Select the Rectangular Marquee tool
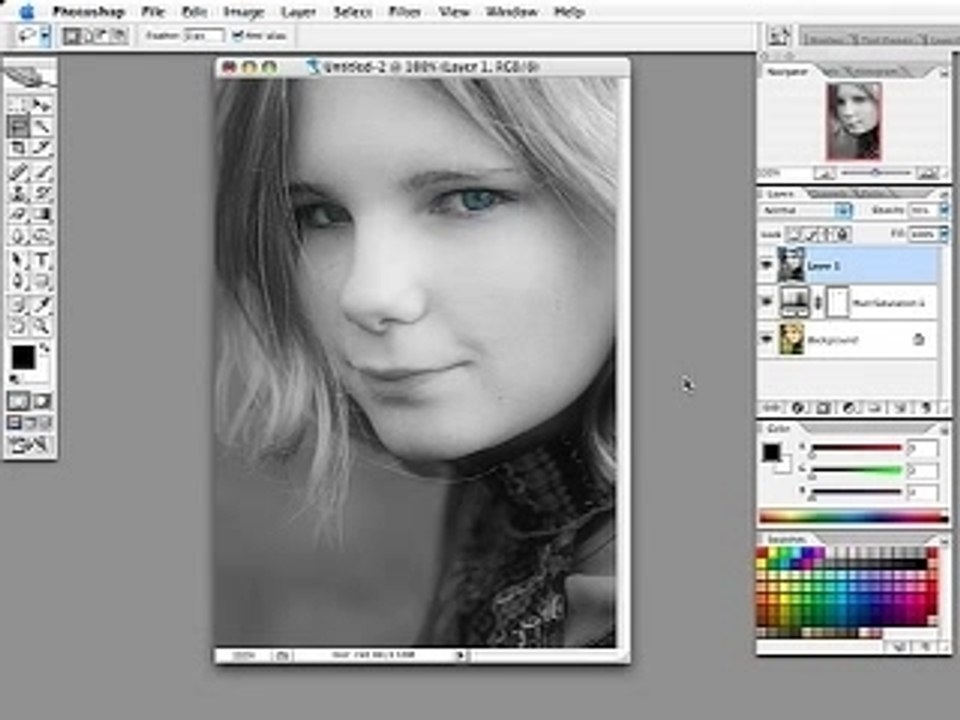 click(x=18, y=105)
